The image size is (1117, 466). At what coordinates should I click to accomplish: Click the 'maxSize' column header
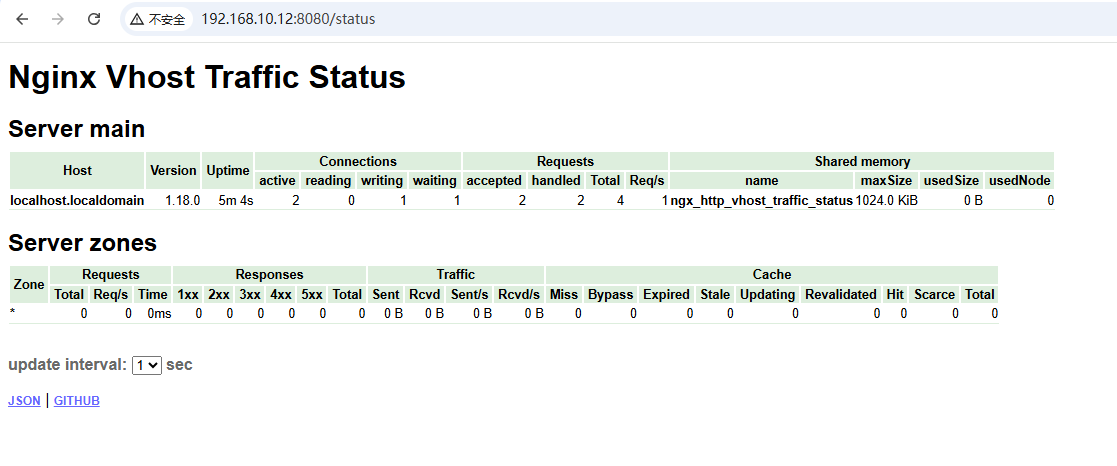coord(885,181)
